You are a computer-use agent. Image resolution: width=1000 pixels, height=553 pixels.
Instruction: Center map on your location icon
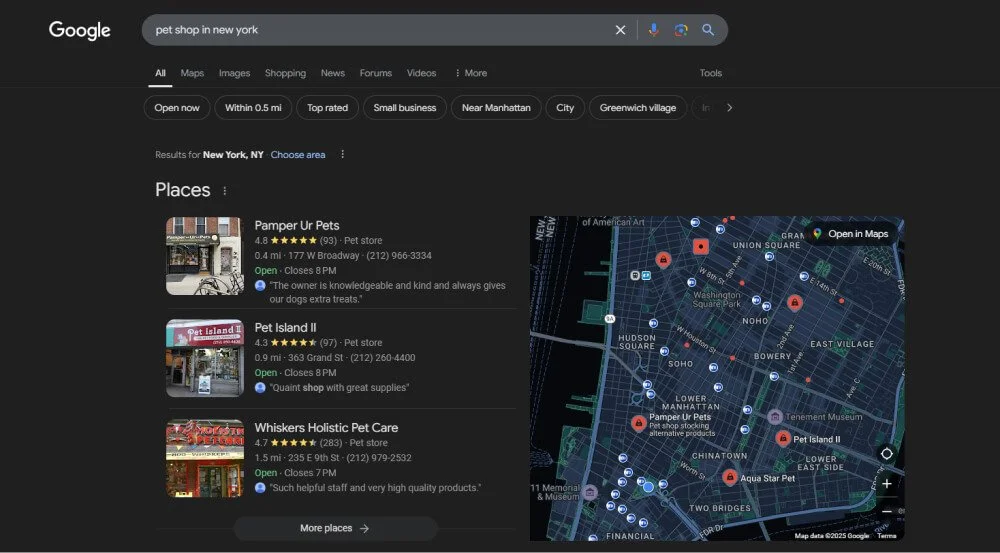click(886, 454)
